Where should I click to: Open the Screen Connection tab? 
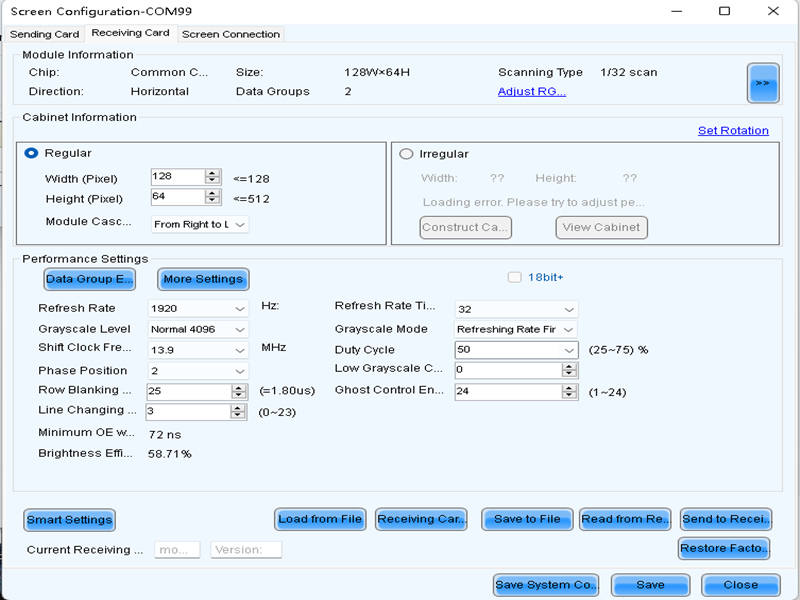tap(230, 34)
